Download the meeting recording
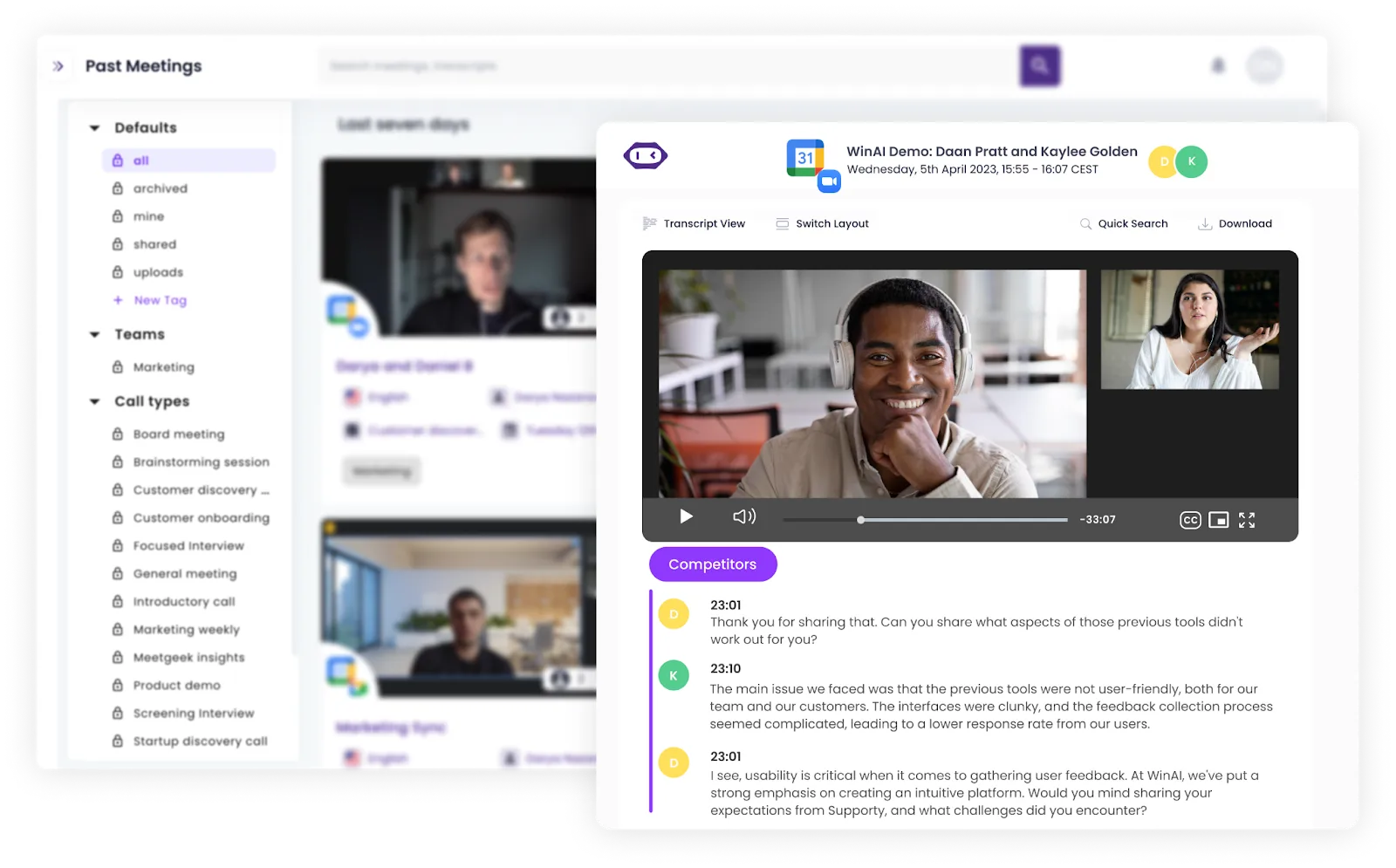Image resolution: width=1396 pixels, height=868 pixels. click(x=1235, y=223)
